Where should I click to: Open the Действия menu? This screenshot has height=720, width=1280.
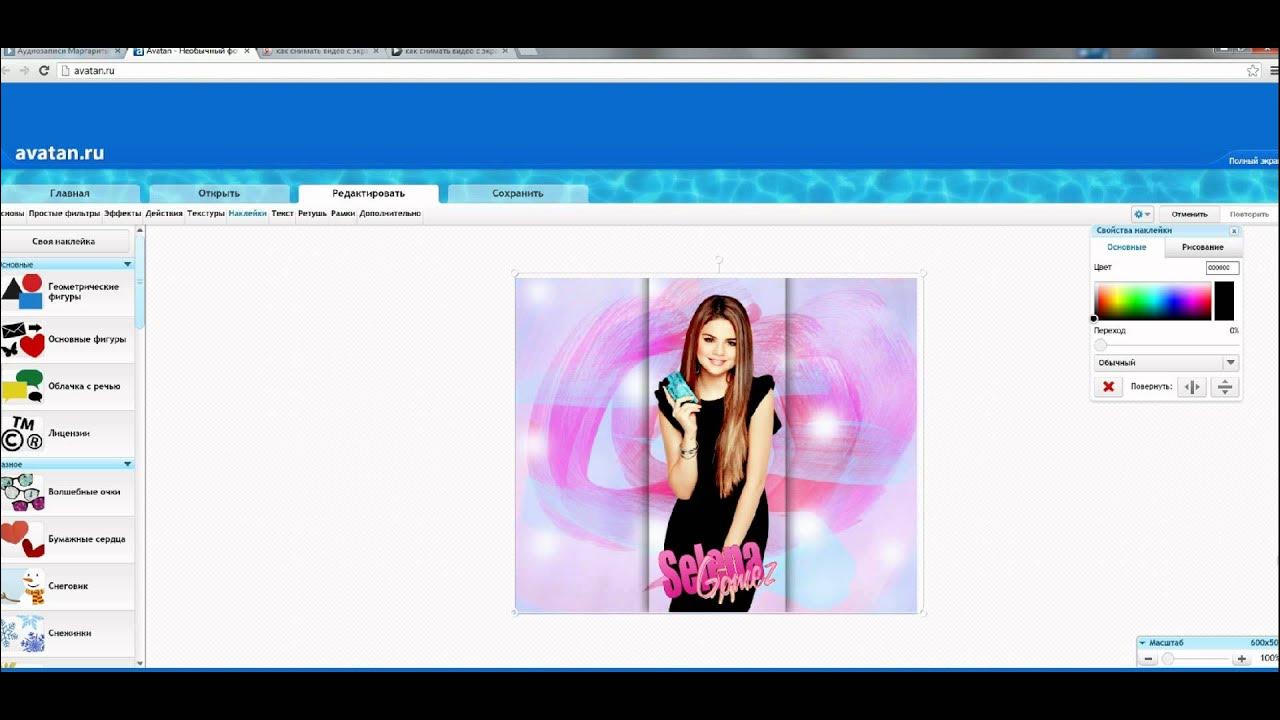coord(164,213)
